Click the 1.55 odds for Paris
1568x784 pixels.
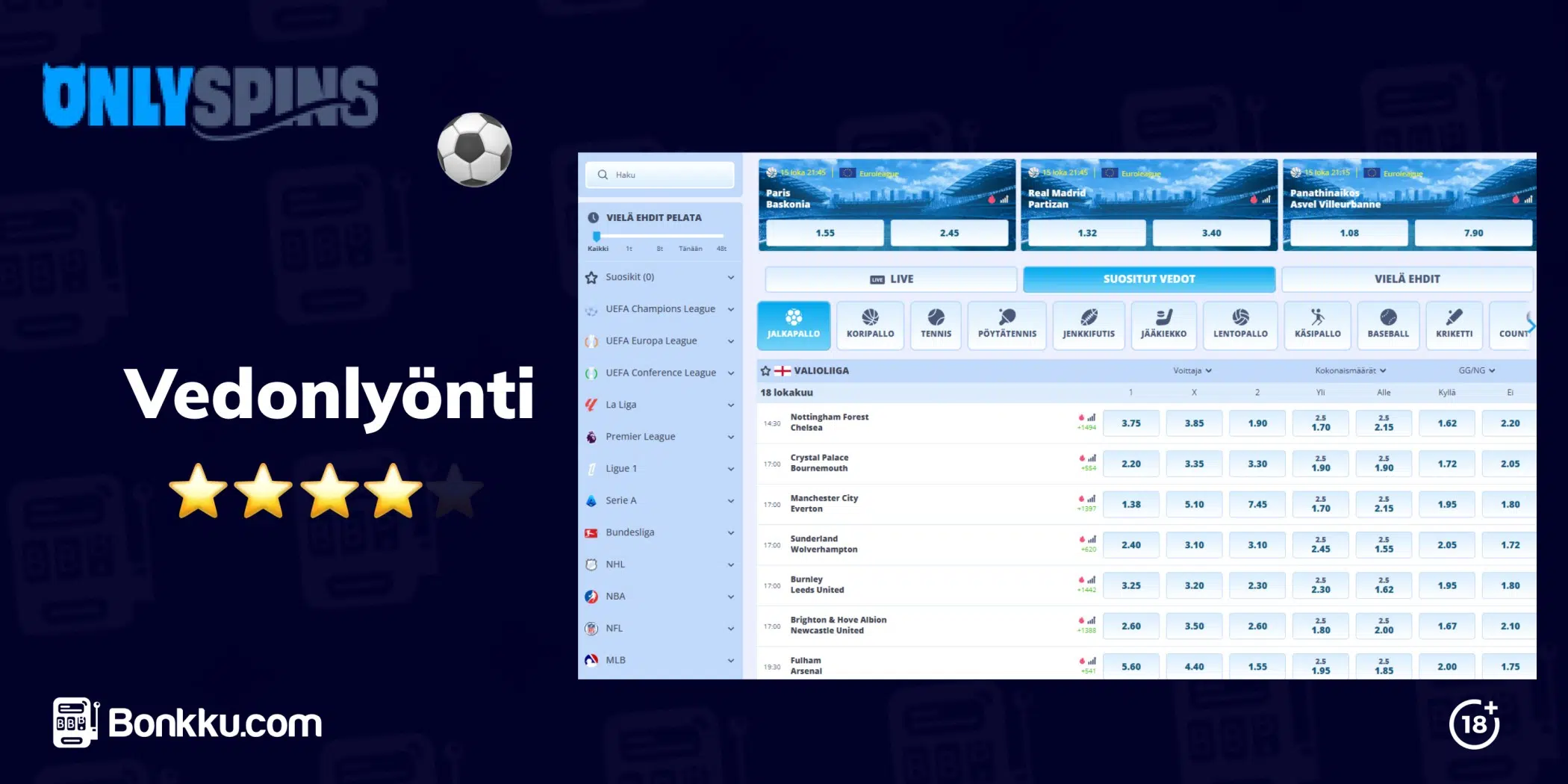pos(824,233)
